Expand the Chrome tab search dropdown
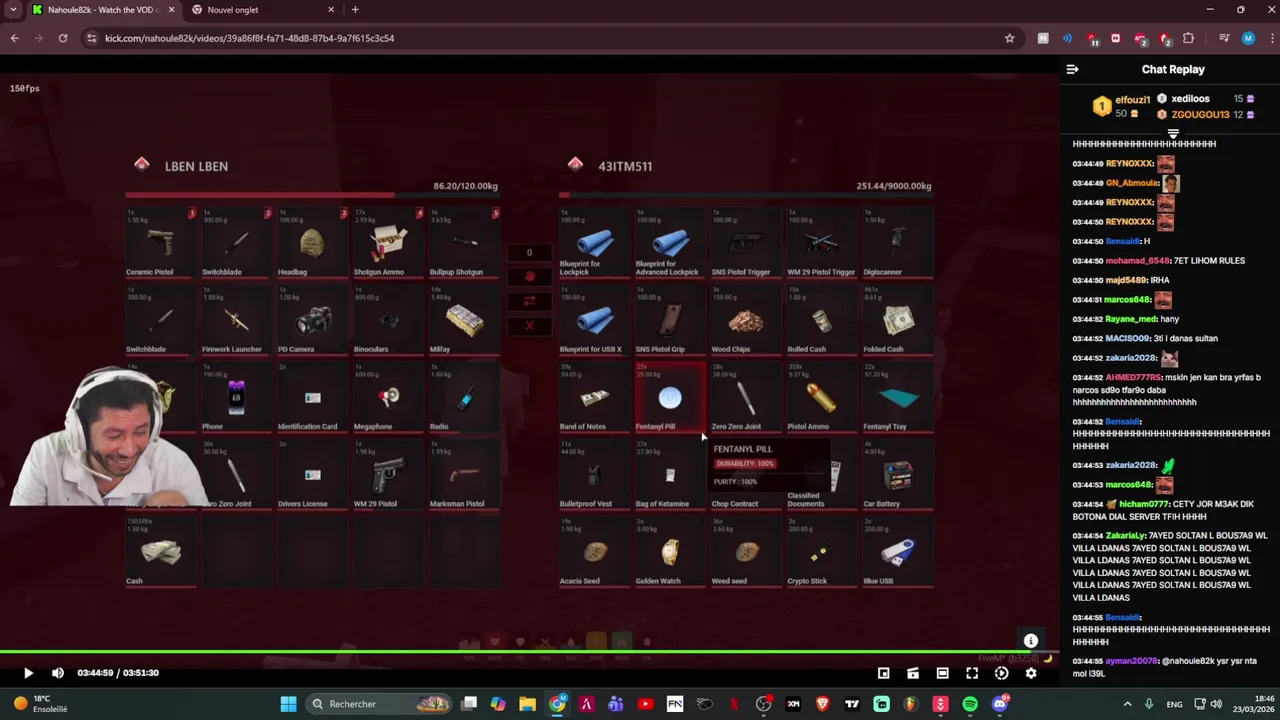1280x720 pixels. [13, 10]
